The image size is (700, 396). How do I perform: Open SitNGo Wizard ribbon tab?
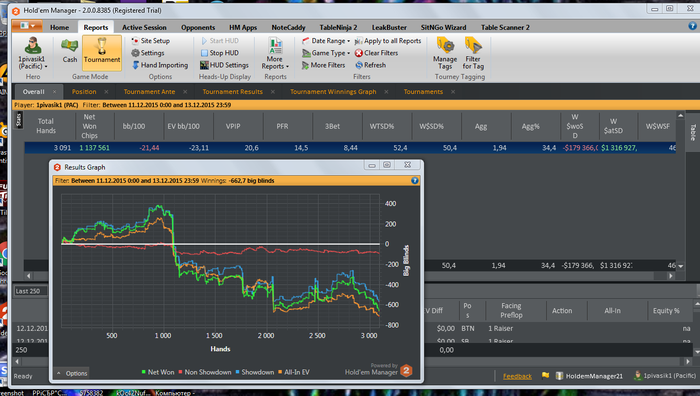443,27
